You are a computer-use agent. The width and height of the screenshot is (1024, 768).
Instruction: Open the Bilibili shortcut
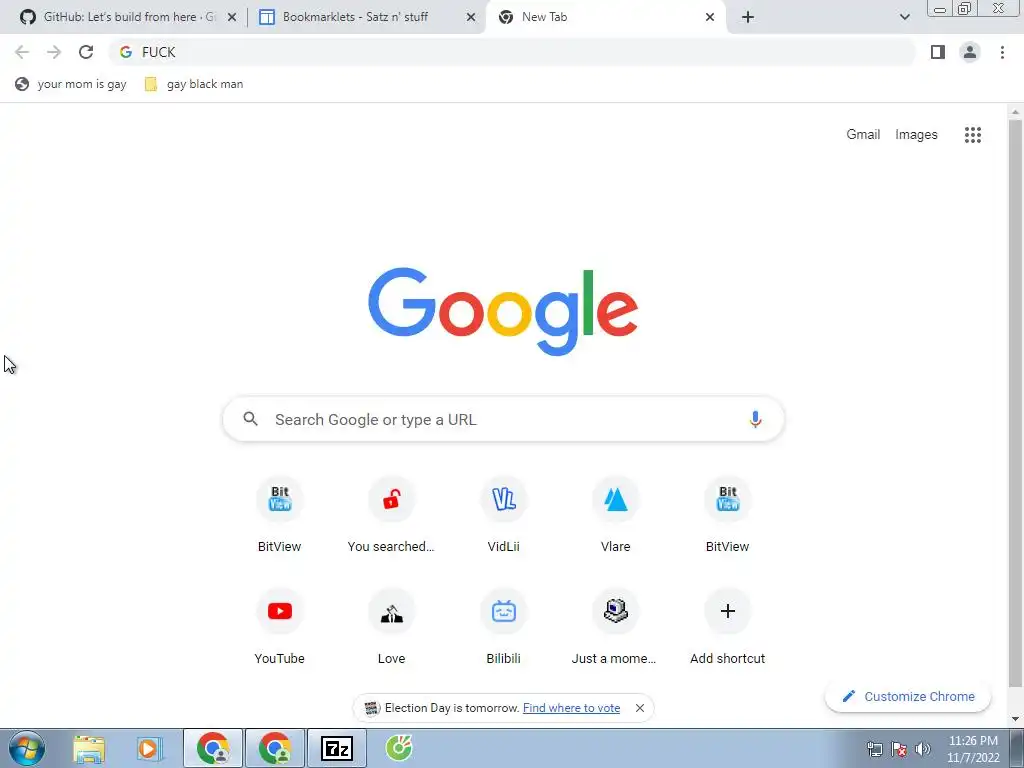pos(504,627)
